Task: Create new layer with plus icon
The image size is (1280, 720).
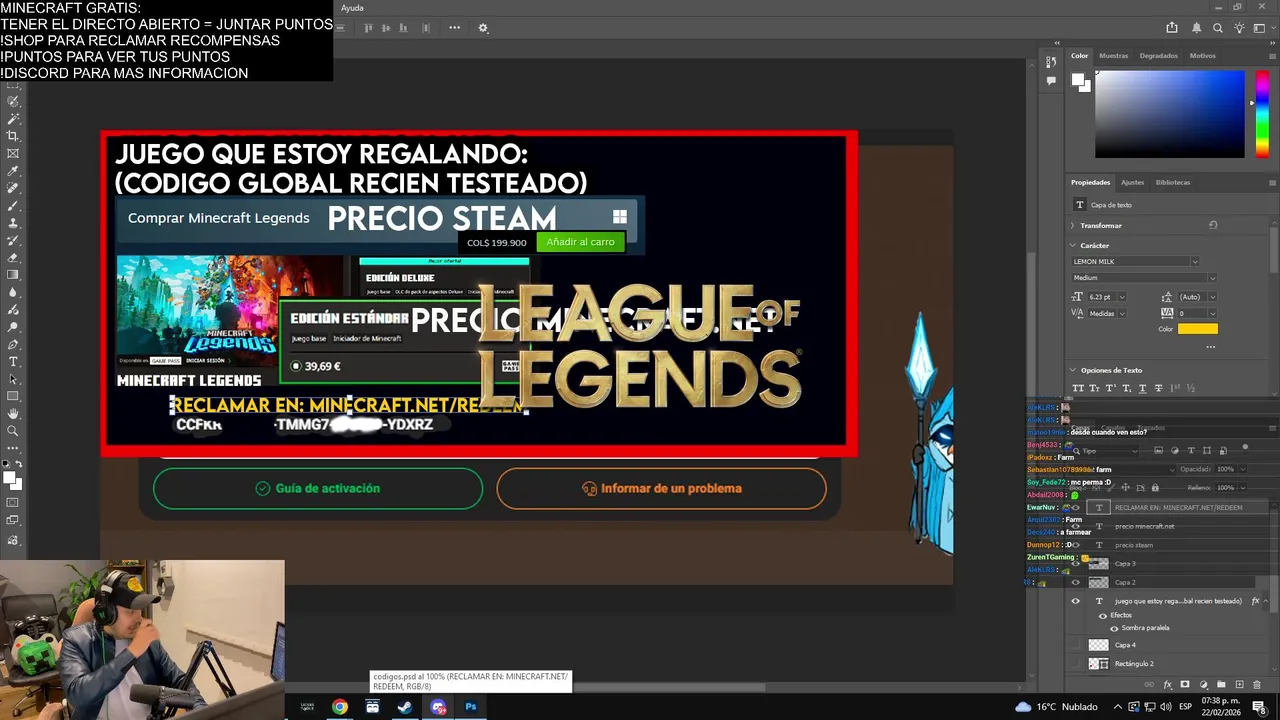Action: point(1239,685)
